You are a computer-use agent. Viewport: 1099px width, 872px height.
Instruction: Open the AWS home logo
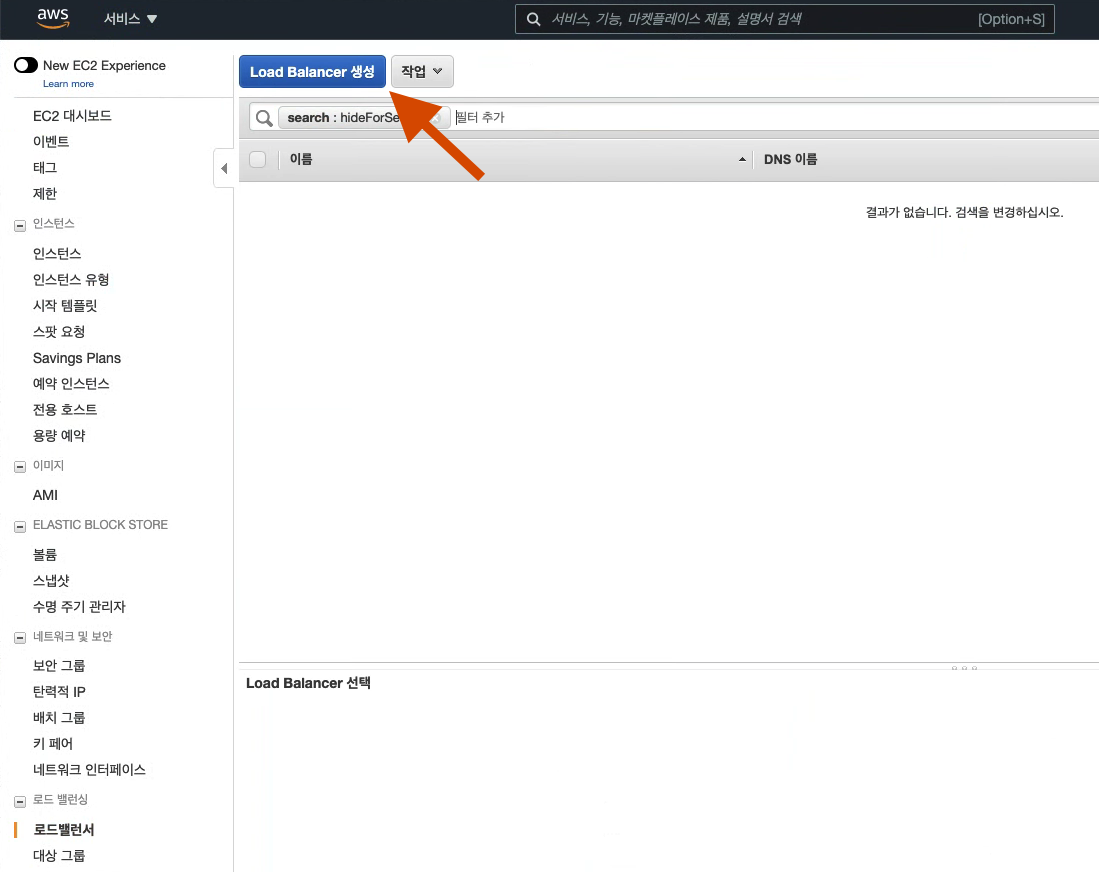(53, 18)
